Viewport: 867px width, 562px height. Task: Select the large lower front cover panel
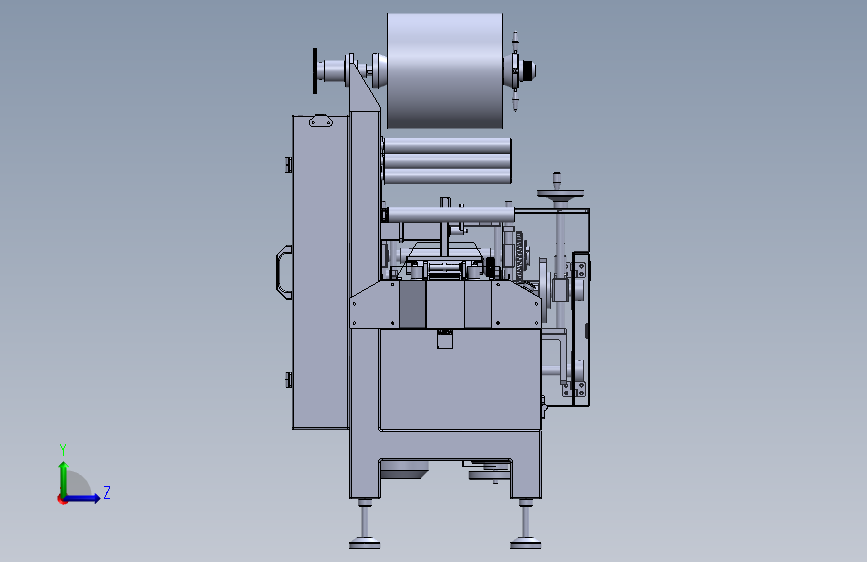460,379
